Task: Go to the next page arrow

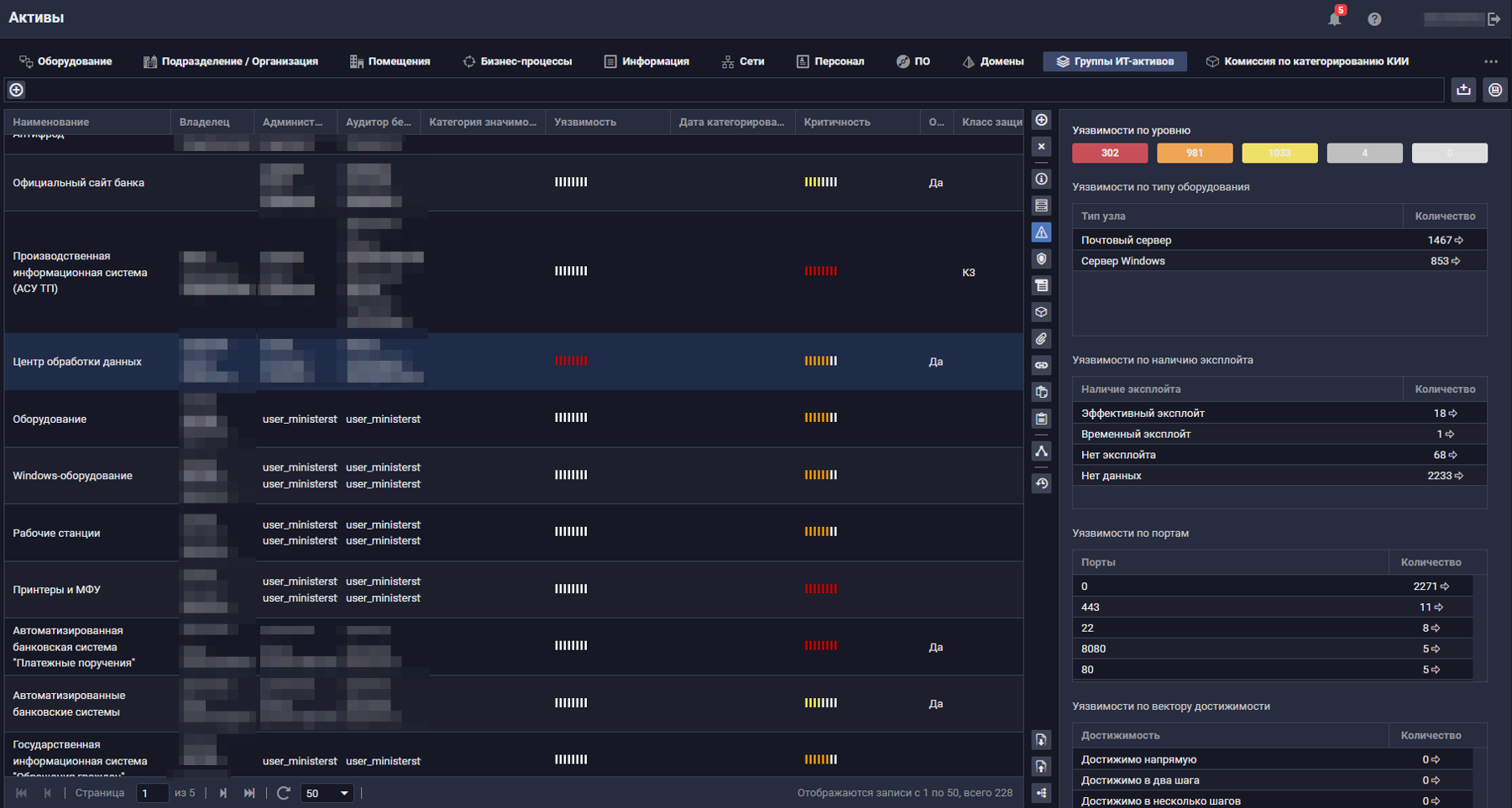Action: [x=222, y=793]
